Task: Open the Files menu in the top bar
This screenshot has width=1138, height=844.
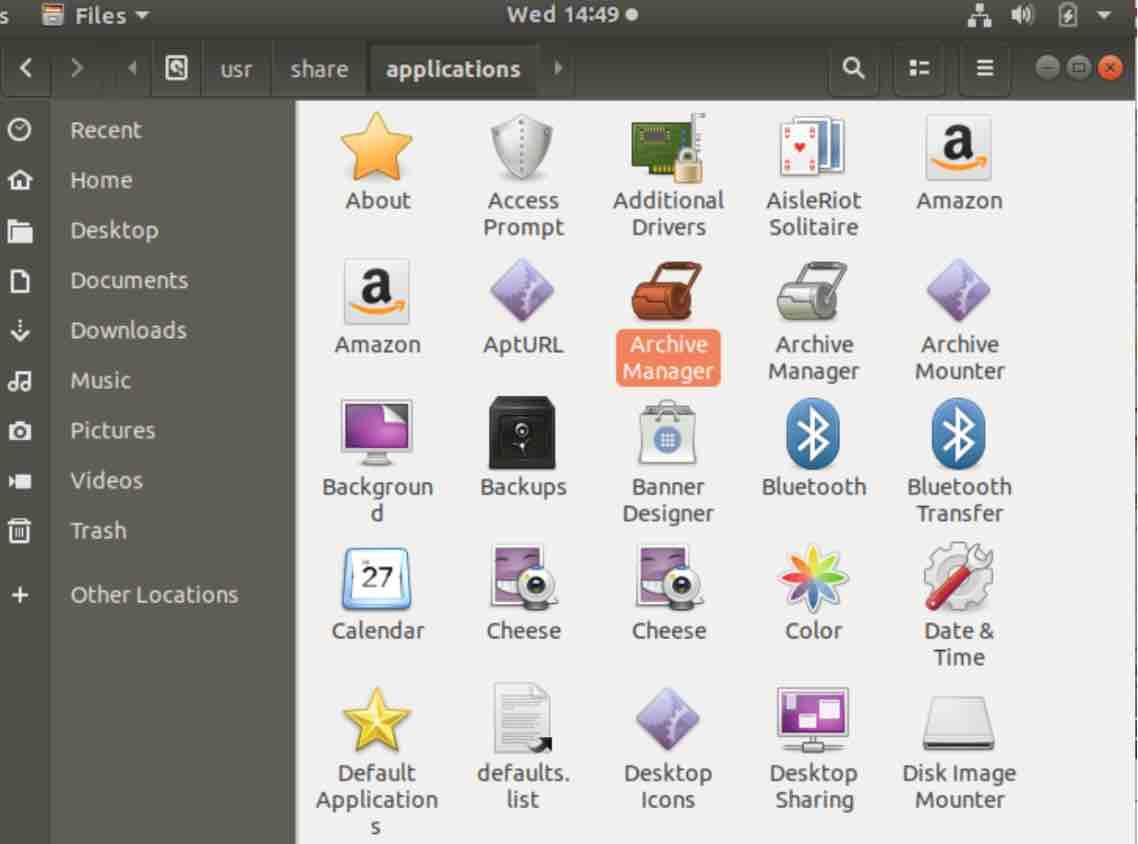Action: pos(100,15)
